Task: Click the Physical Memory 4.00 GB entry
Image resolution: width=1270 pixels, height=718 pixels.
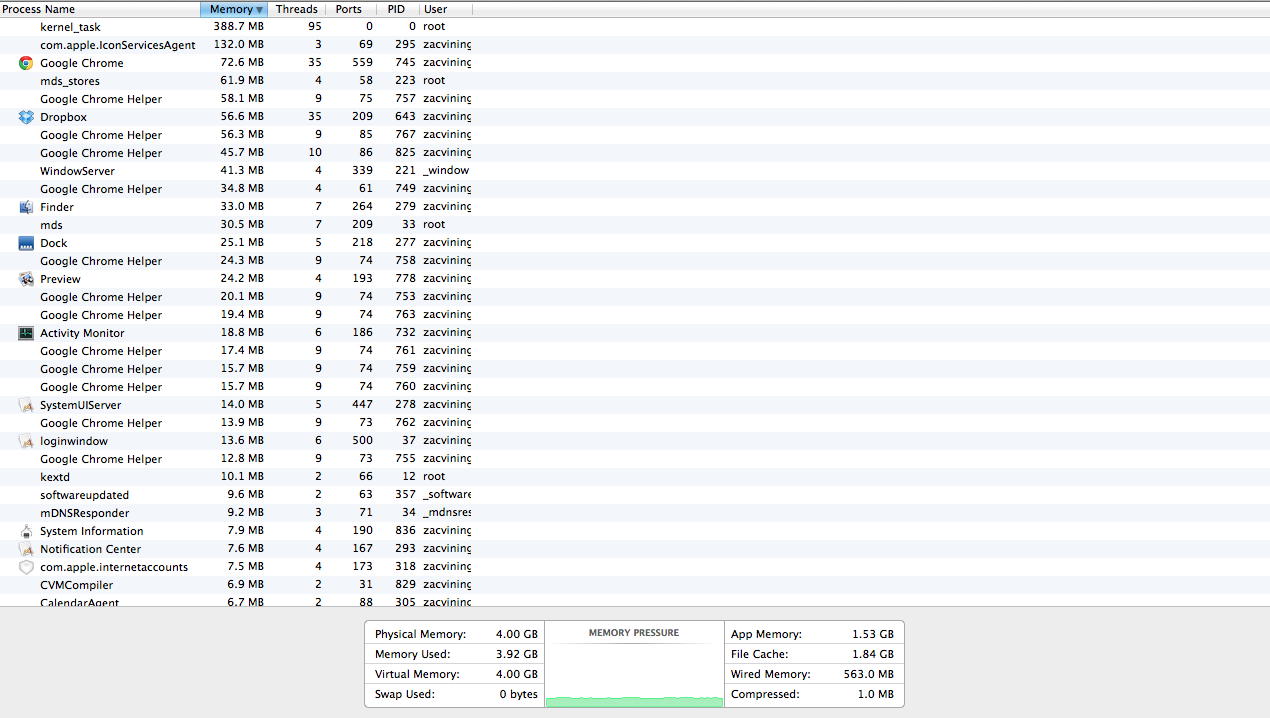Action: (x=456, y=634)
